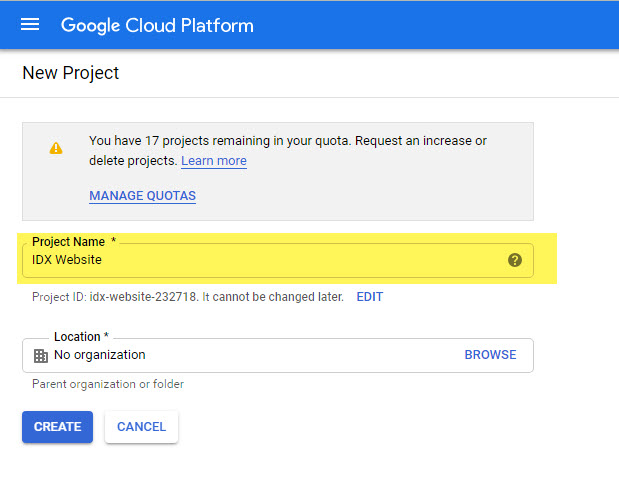
Task: Click the Location field label
Action: (x=77, y=337)
